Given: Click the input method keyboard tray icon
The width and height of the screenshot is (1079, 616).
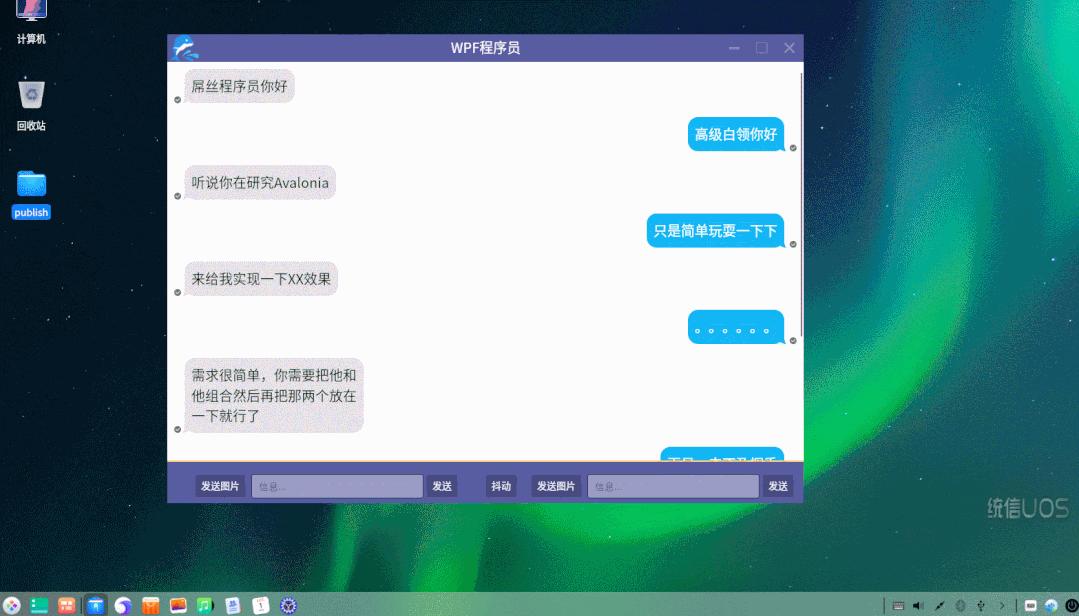Looking at the screenshot, I should 898,605.
